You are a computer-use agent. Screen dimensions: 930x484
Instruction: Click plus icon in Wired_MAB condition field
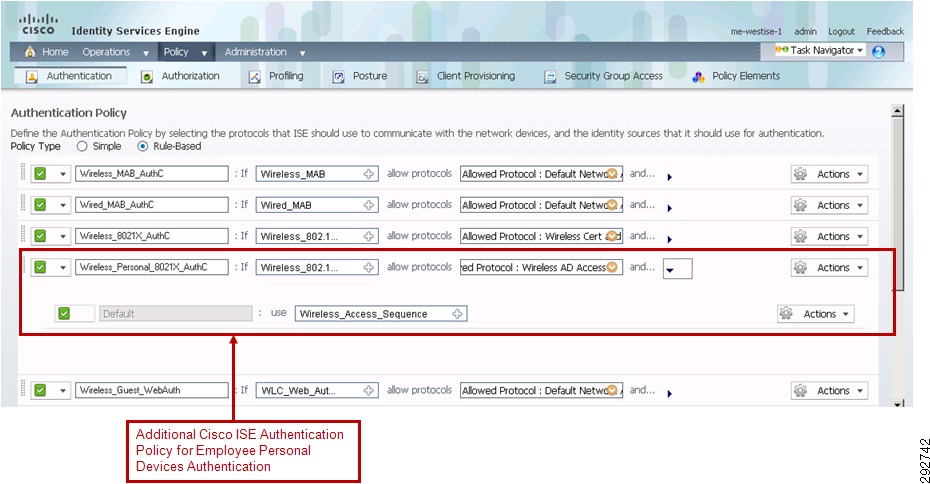click(369, 205)
